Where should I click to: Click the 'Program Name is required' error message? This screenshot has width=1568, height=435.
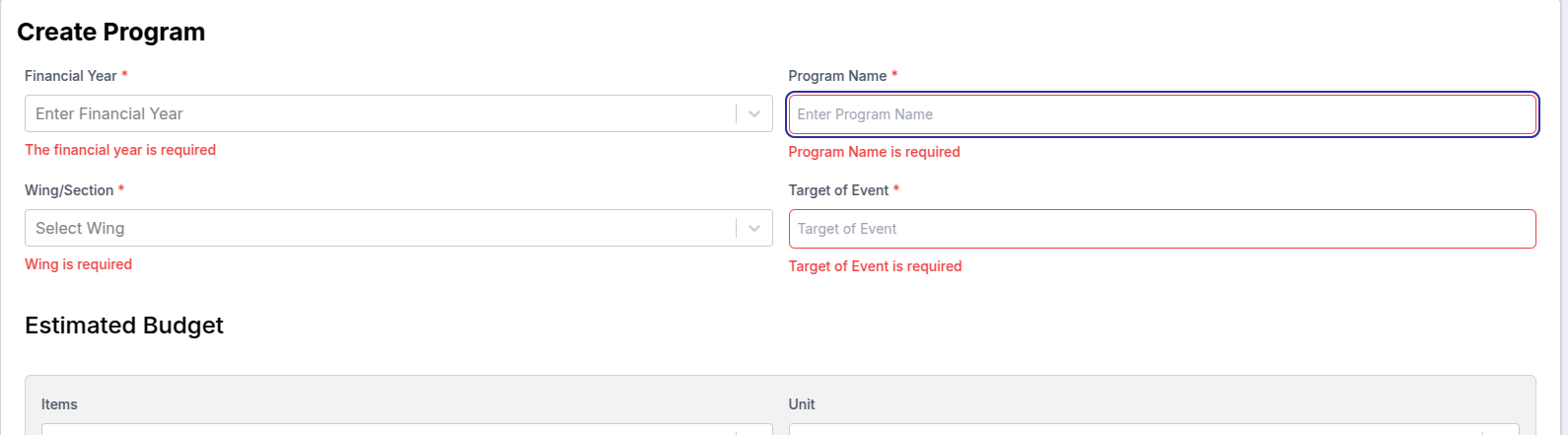point(875,152)
